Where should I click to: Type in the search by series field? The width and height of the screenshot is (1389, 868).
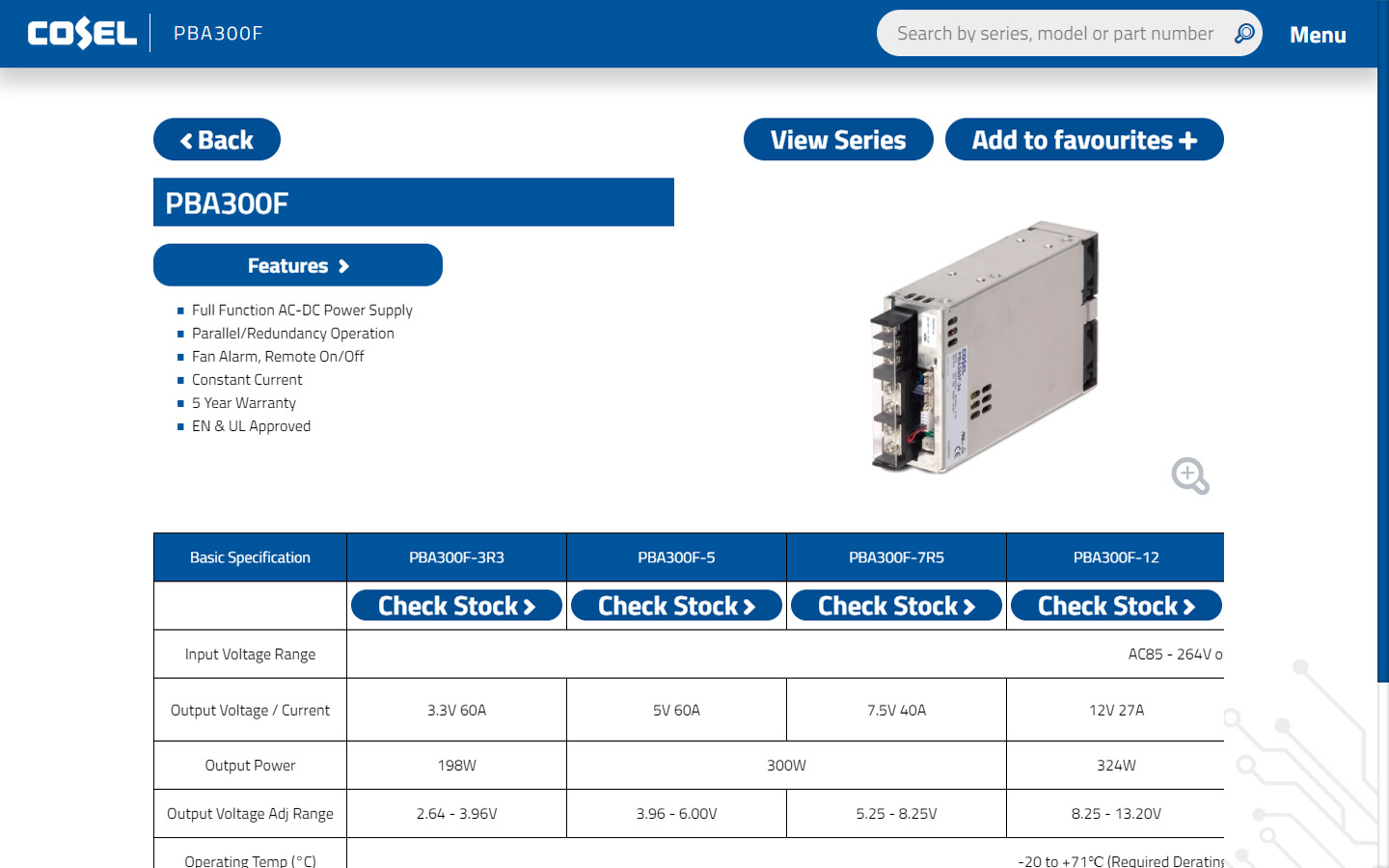click(x=1054, y=34)
